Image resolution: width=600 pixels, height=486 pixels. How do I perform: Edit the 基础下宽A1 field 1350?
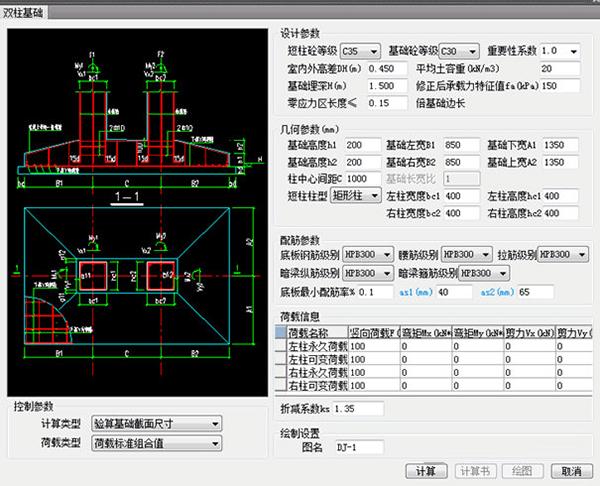561,145
